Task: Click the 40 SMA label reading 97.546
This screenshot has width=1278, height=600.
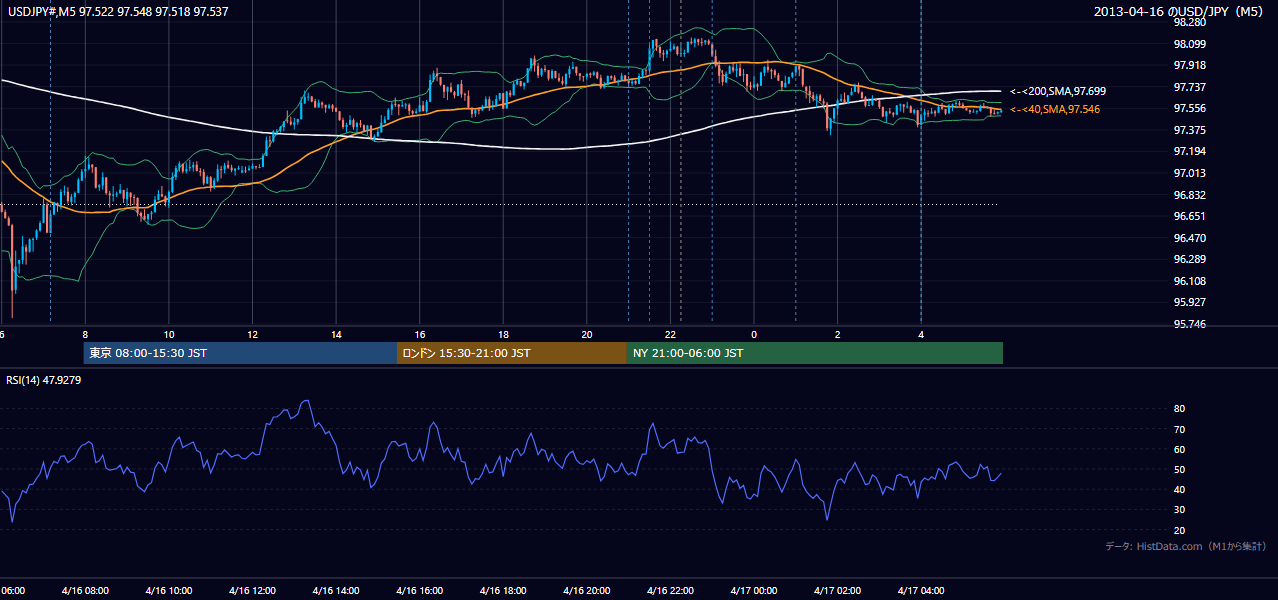Action: (x=1055, y=109)
